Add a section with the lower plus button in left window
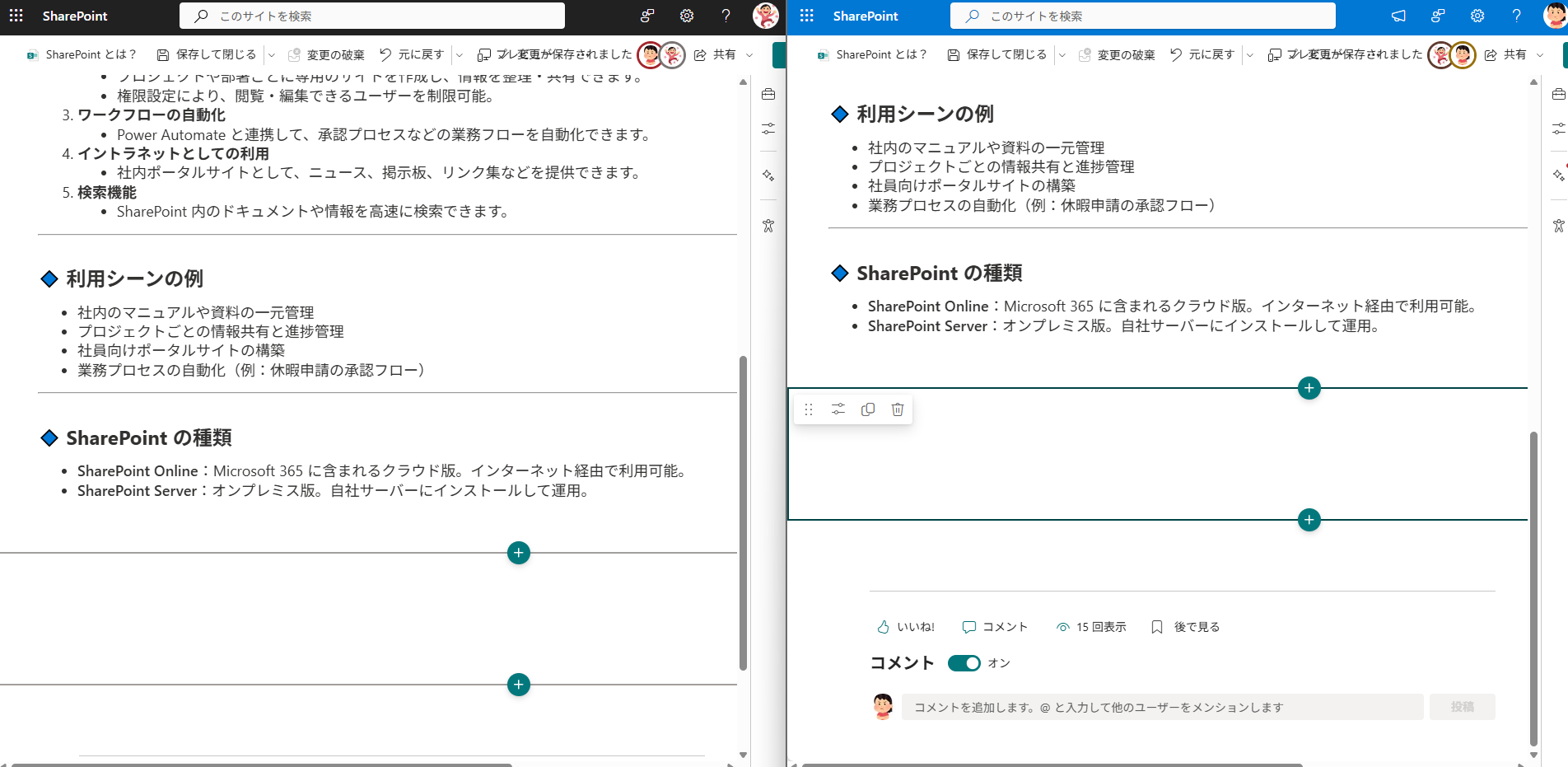 point(519,685)
